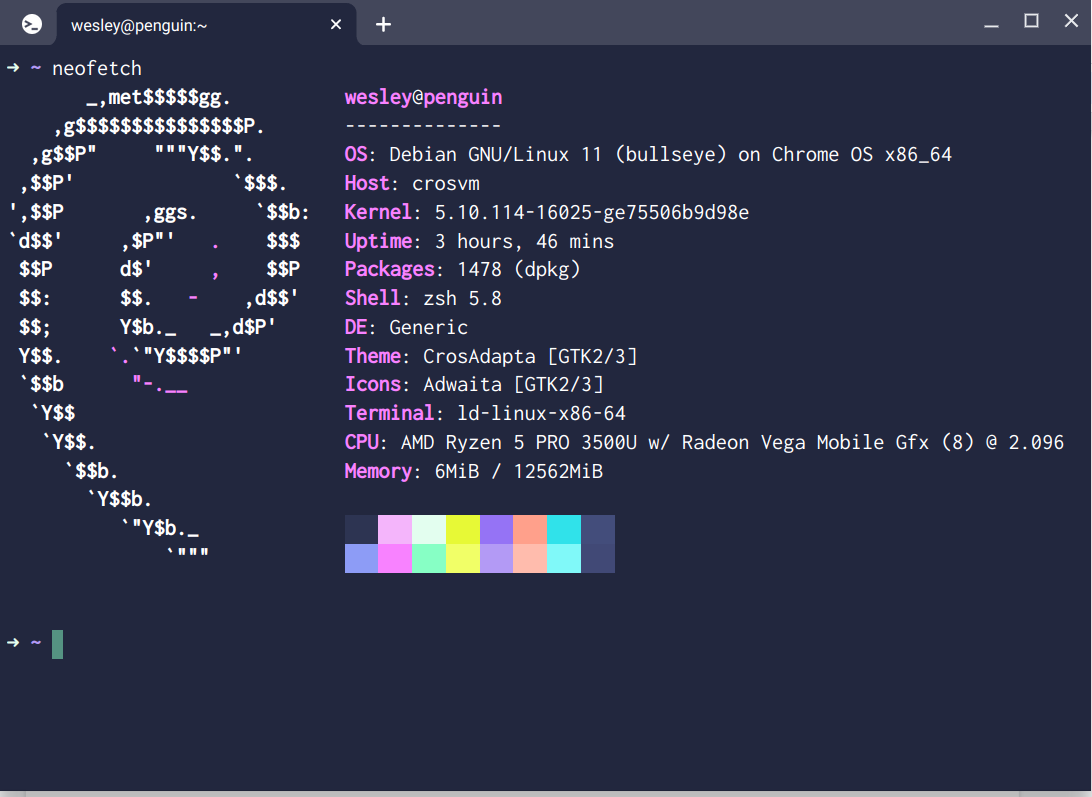Click the Memory value 6MiB / 12562MiB
The width and height of the screenshot is (1092, 797).
[519, 472]
